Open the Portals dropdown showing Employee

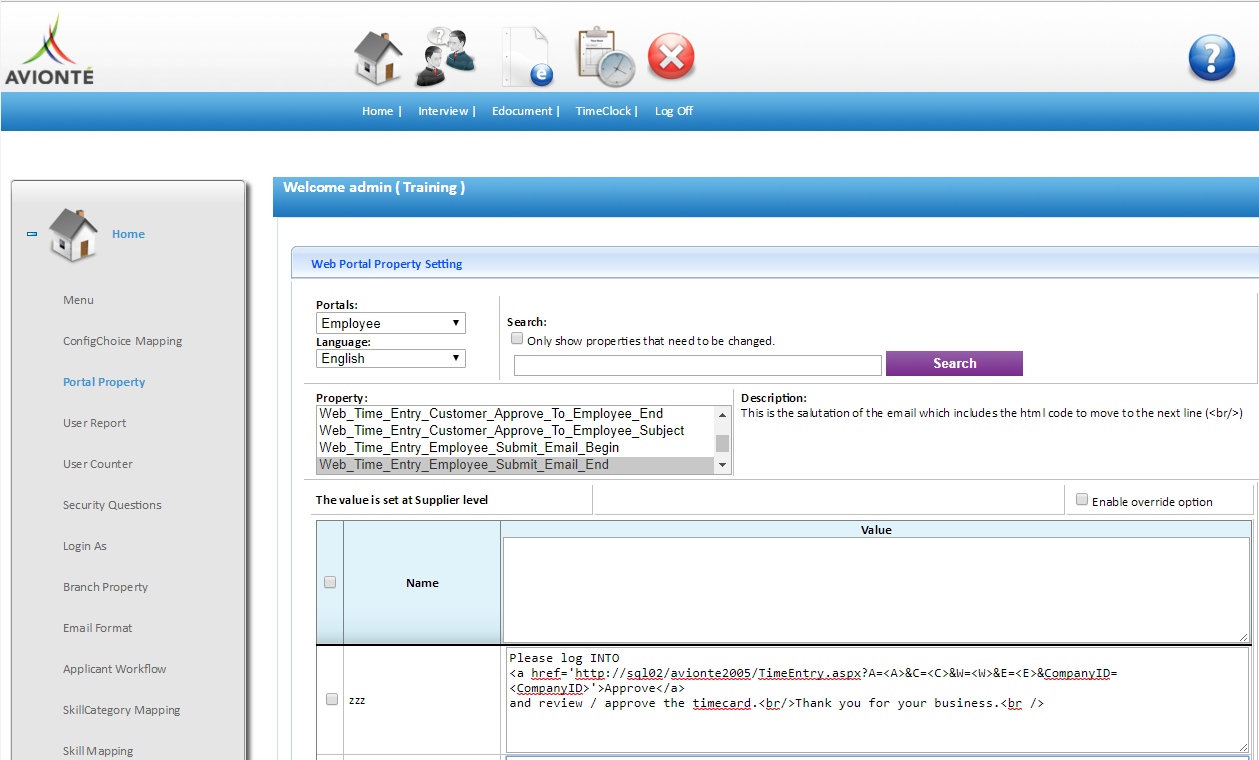[x=391, y=323]
